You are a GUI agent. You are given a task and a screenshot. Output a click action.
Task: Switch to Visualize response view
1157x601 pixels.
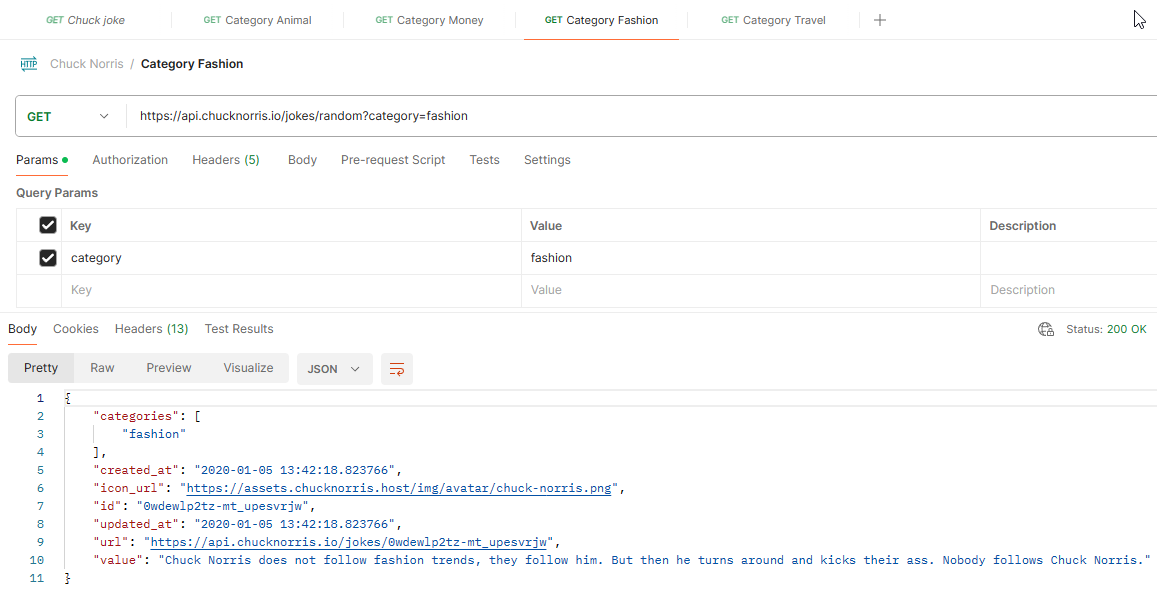point(248,368)
